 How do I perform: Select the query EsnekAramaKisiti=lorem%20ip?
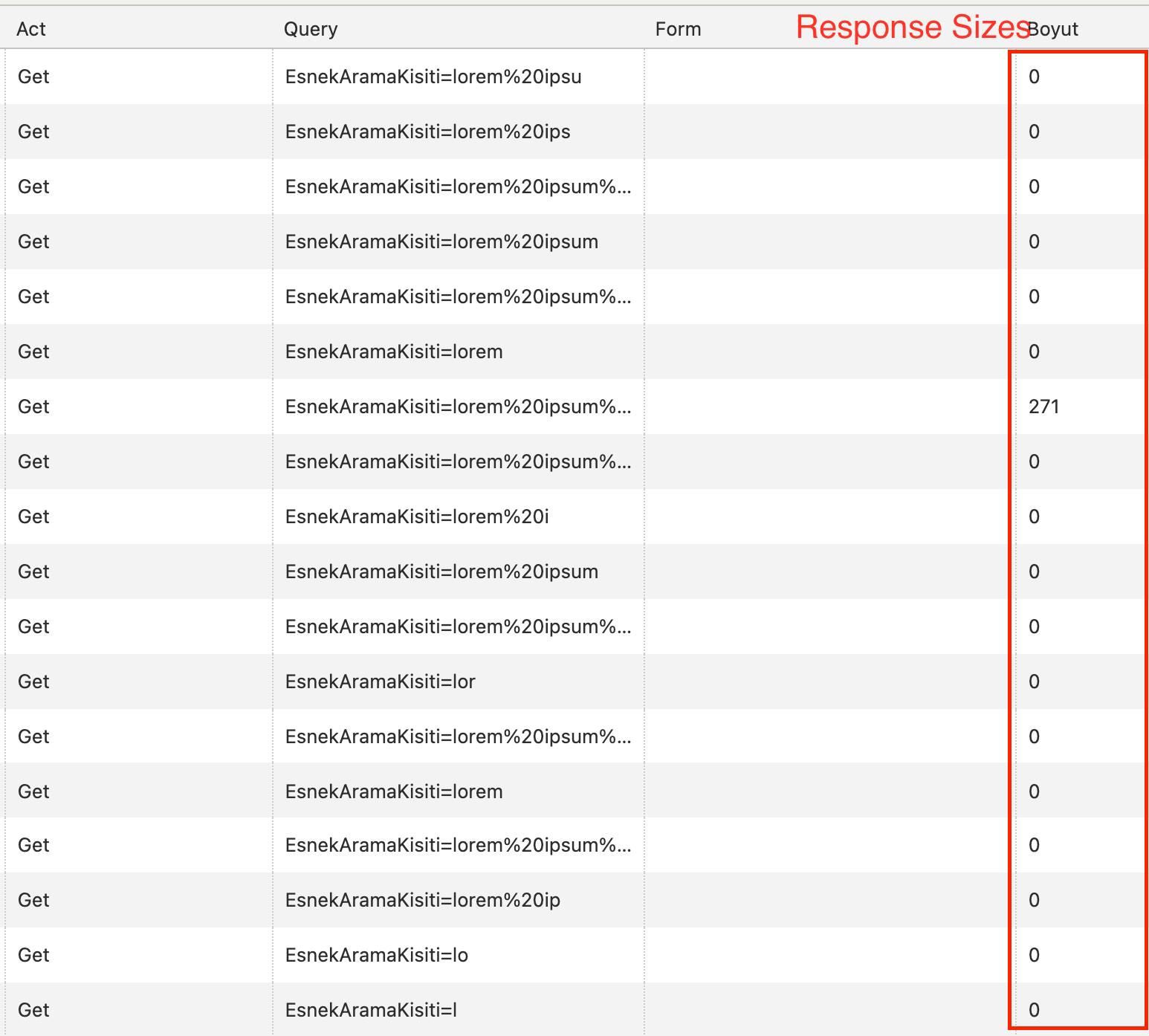pos(423,900)
